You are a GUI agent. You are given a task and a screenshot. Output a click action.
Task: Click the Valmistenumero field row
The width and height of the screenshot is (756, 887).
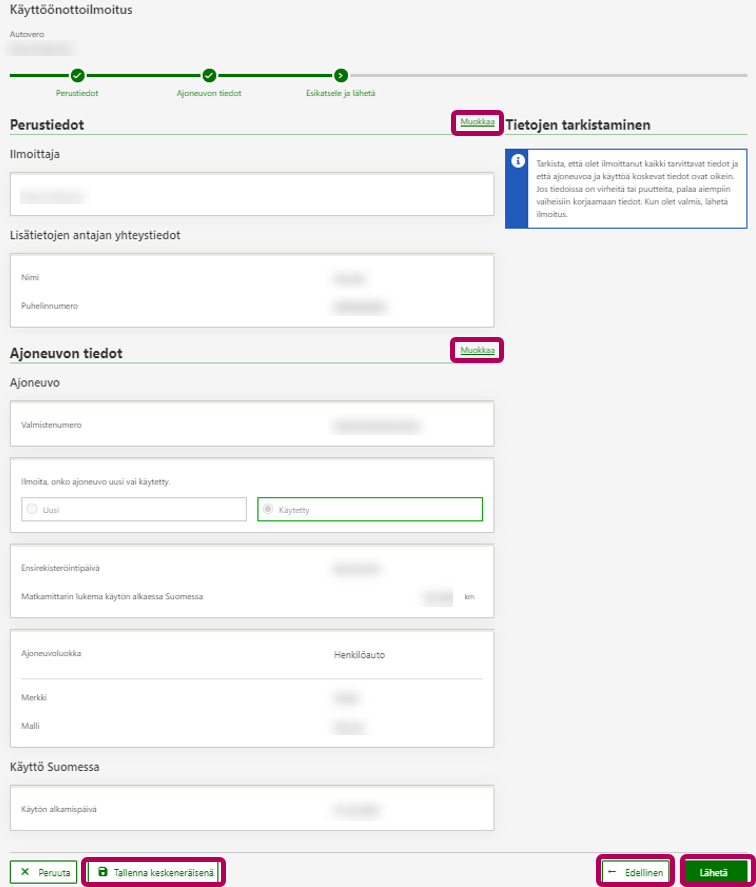click(252, 425)
